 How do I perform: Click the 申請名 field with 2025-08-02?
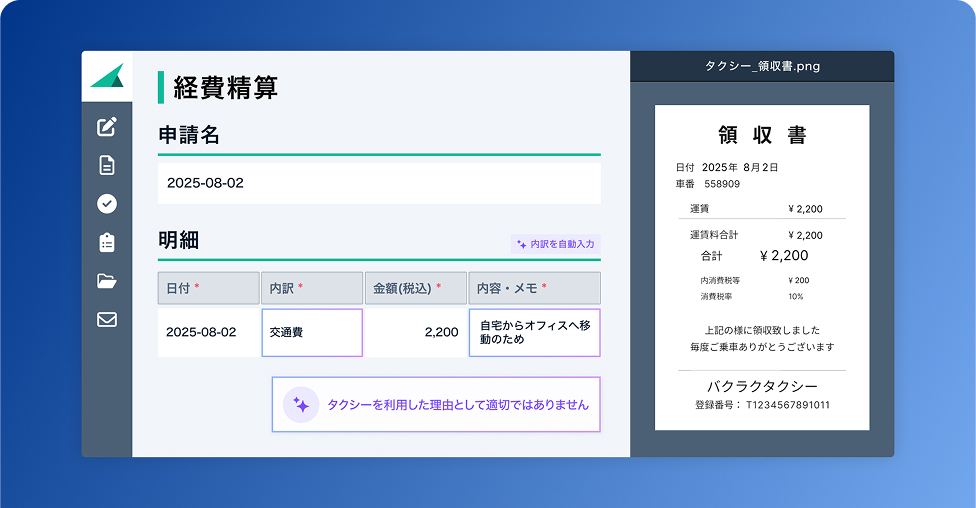click(379, 183)
